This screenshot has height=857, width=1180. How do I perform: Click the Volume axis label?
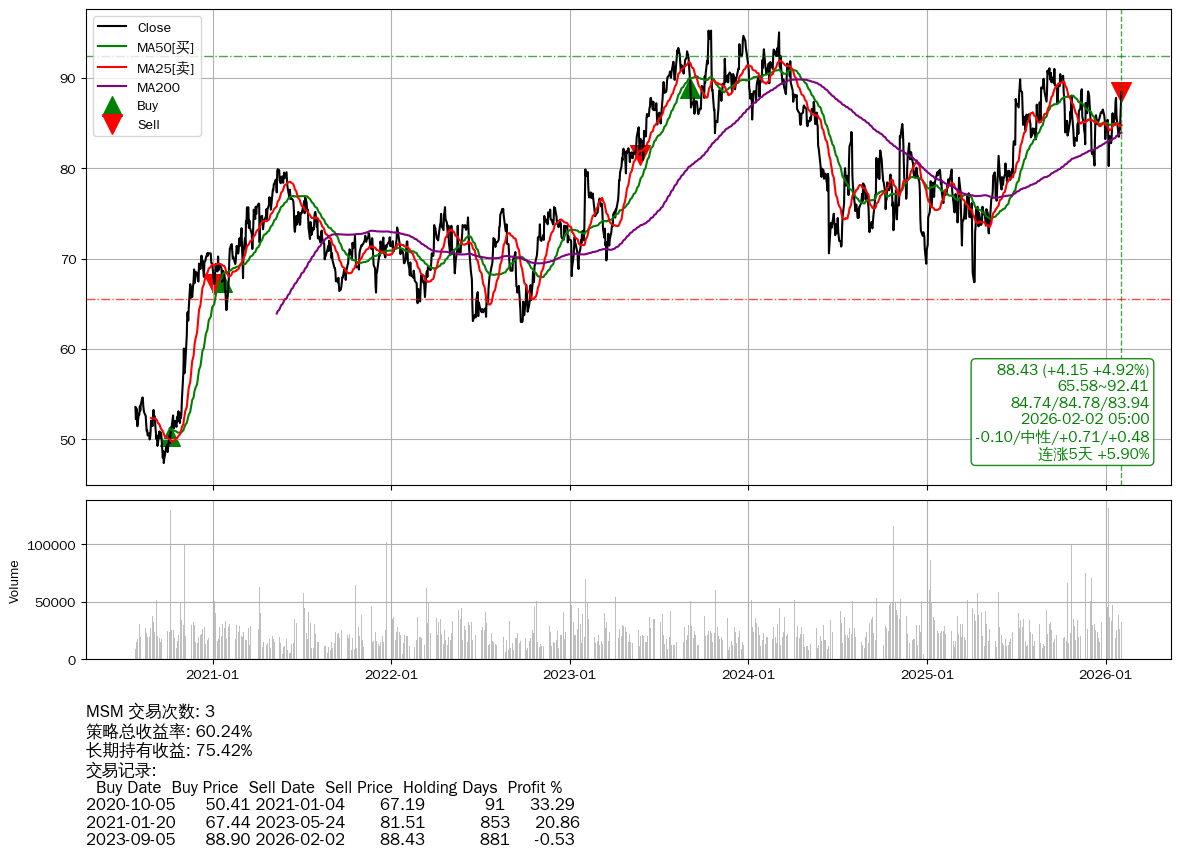[14, 581]
